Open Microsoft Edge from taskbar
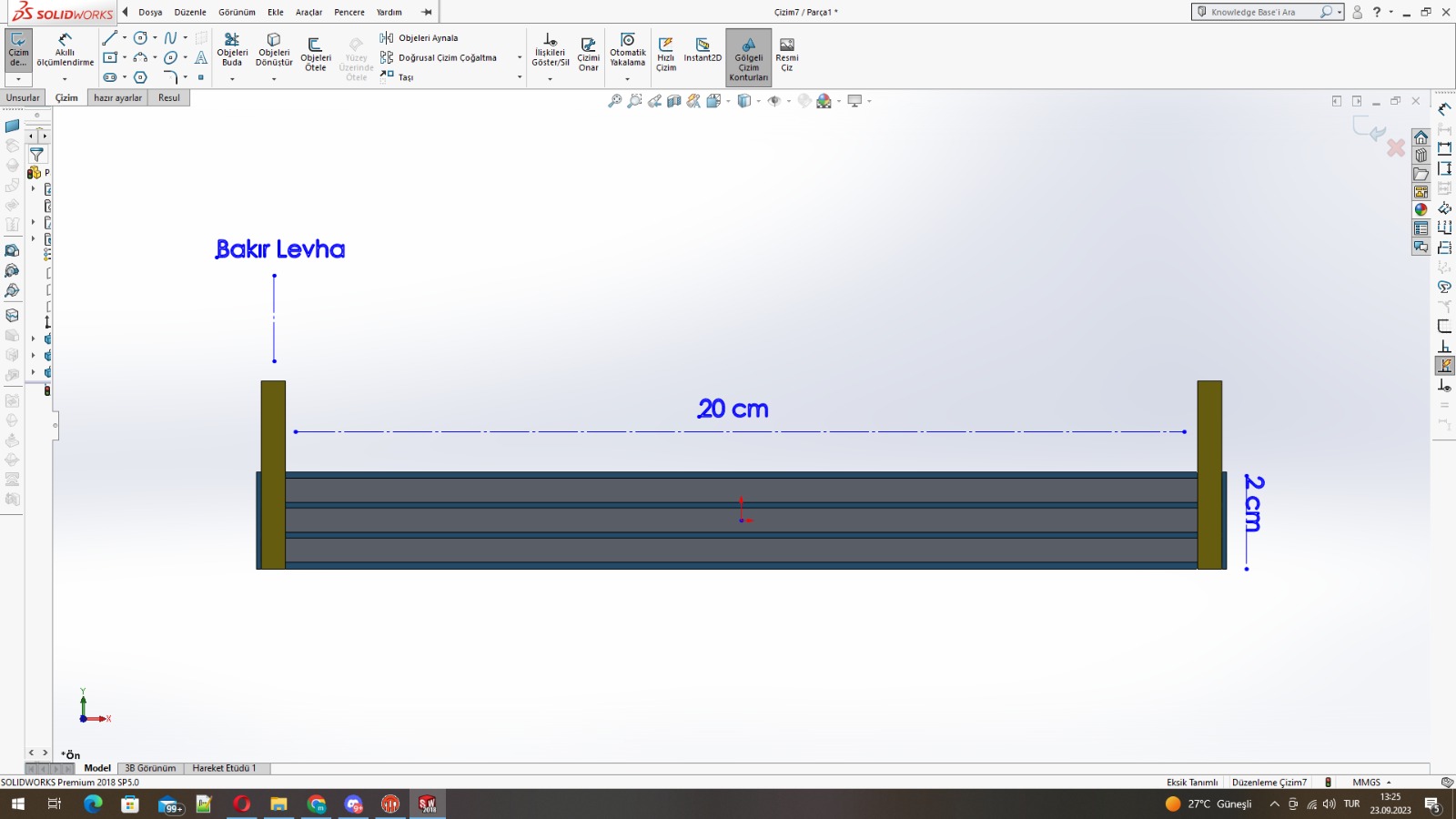Screen dimensions: 1456x819 (x=93, y=804)
